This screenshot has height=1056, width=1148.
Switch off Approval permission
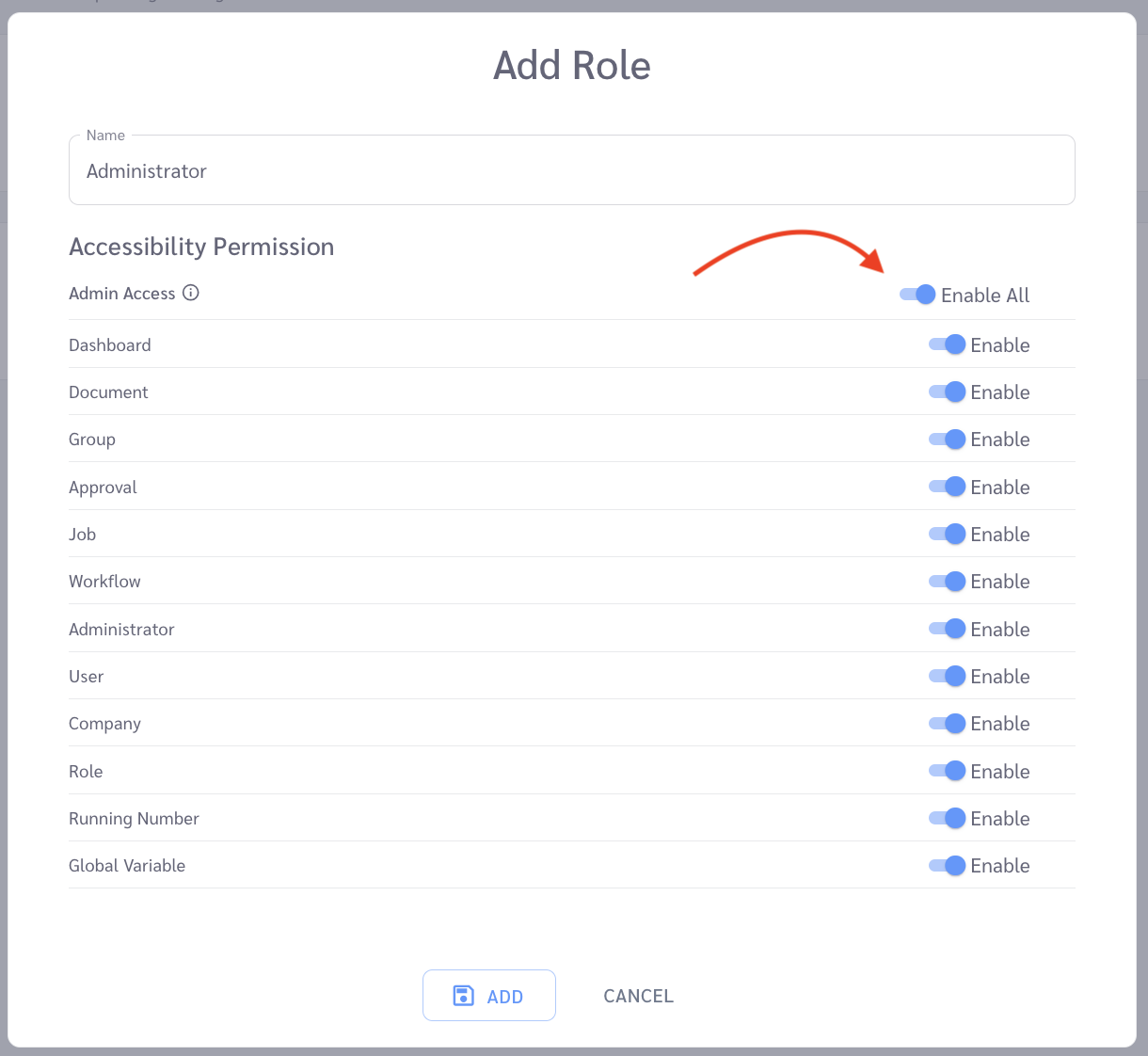click(947, 487)
